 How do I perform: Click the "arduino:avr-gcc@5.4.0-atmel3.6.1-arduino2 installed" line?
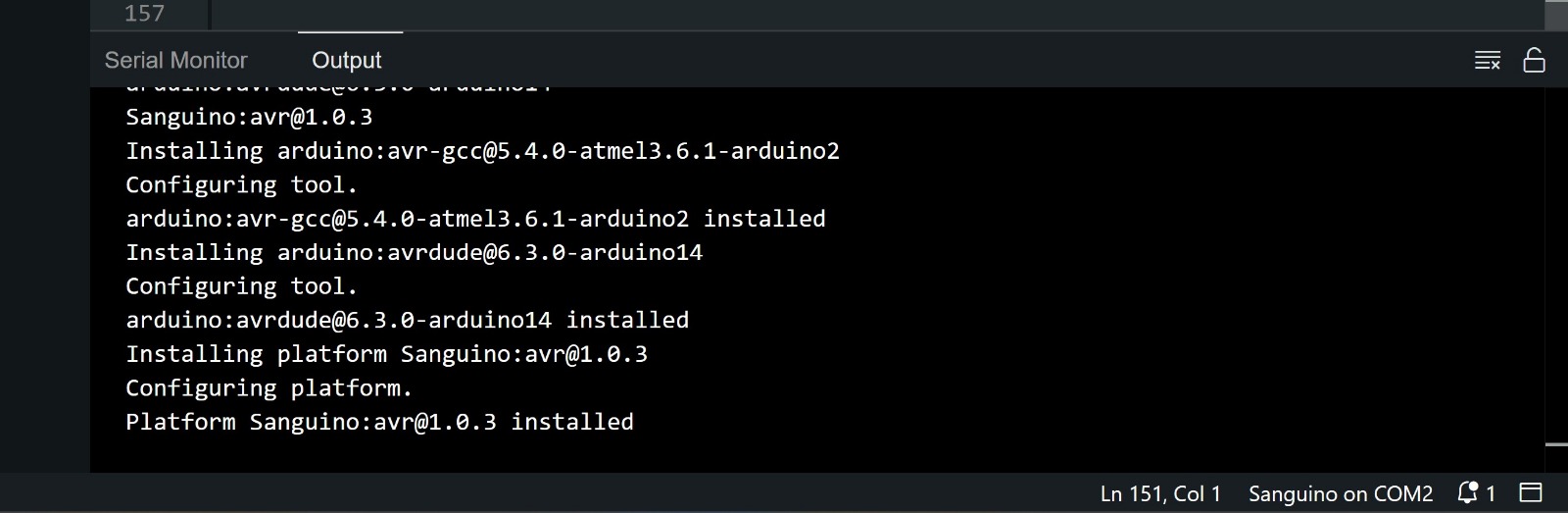coord(475,219)
